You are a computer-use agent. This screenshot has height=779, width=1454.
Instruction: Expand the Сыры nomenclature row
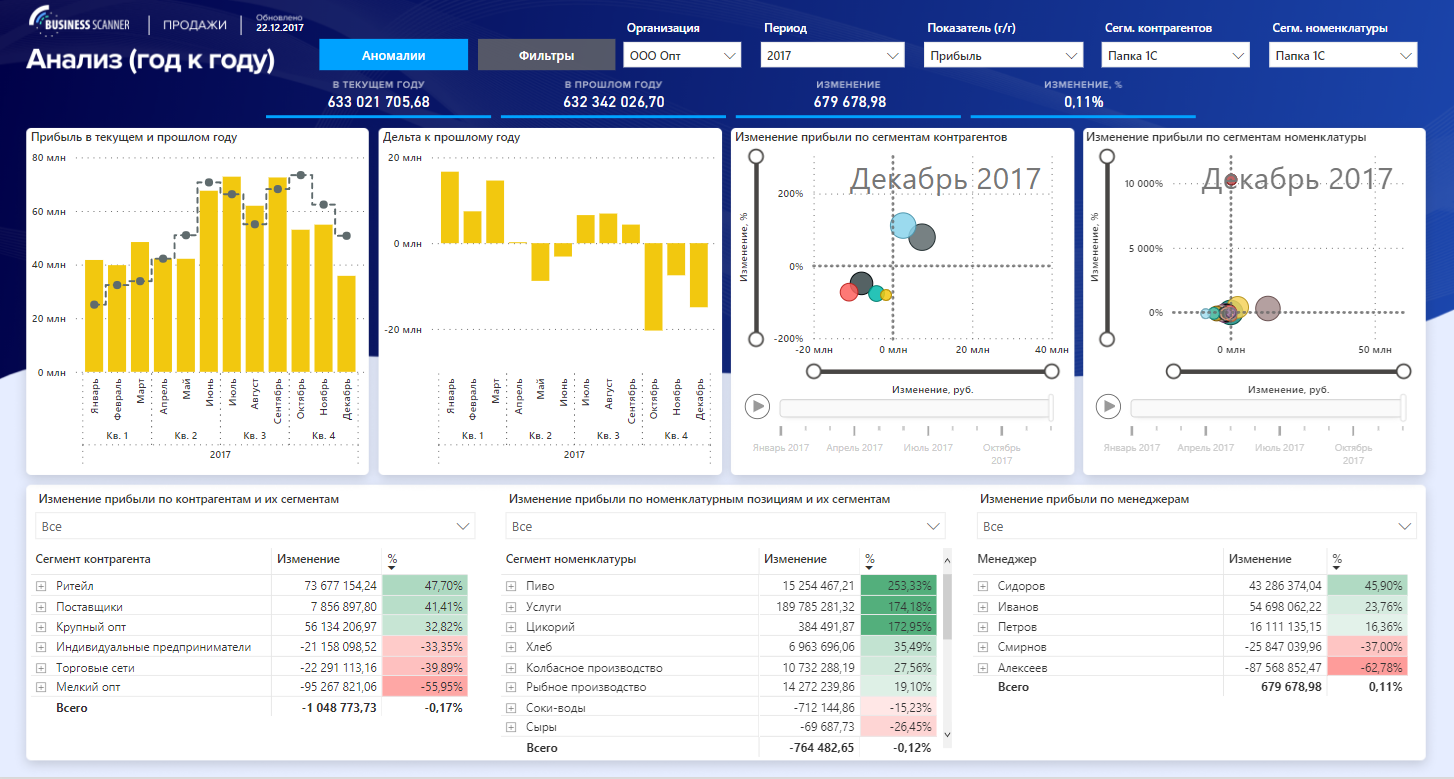click(511, 727)
